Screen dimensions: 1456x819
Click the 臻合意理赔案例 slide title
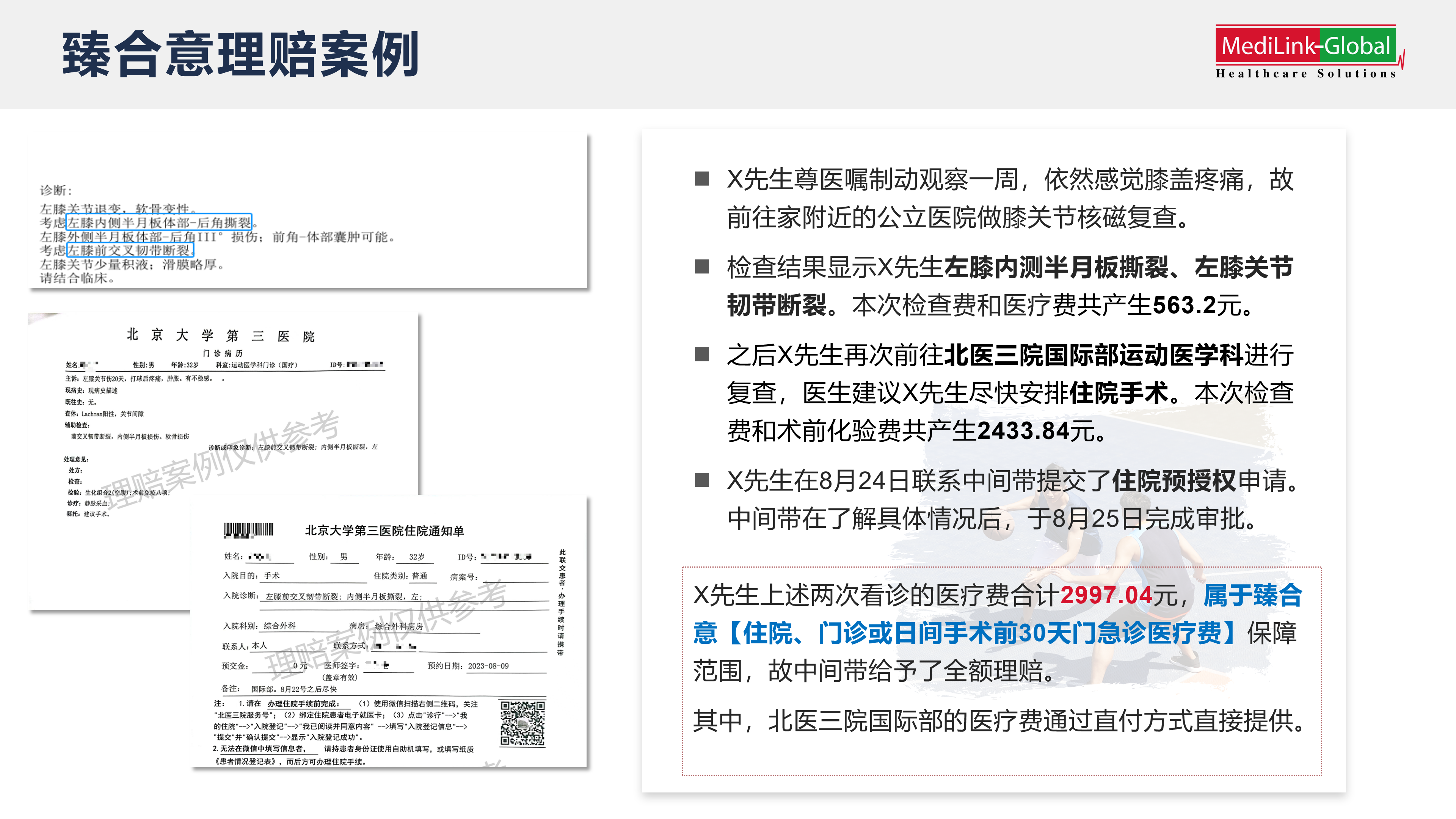pos(240,54)
